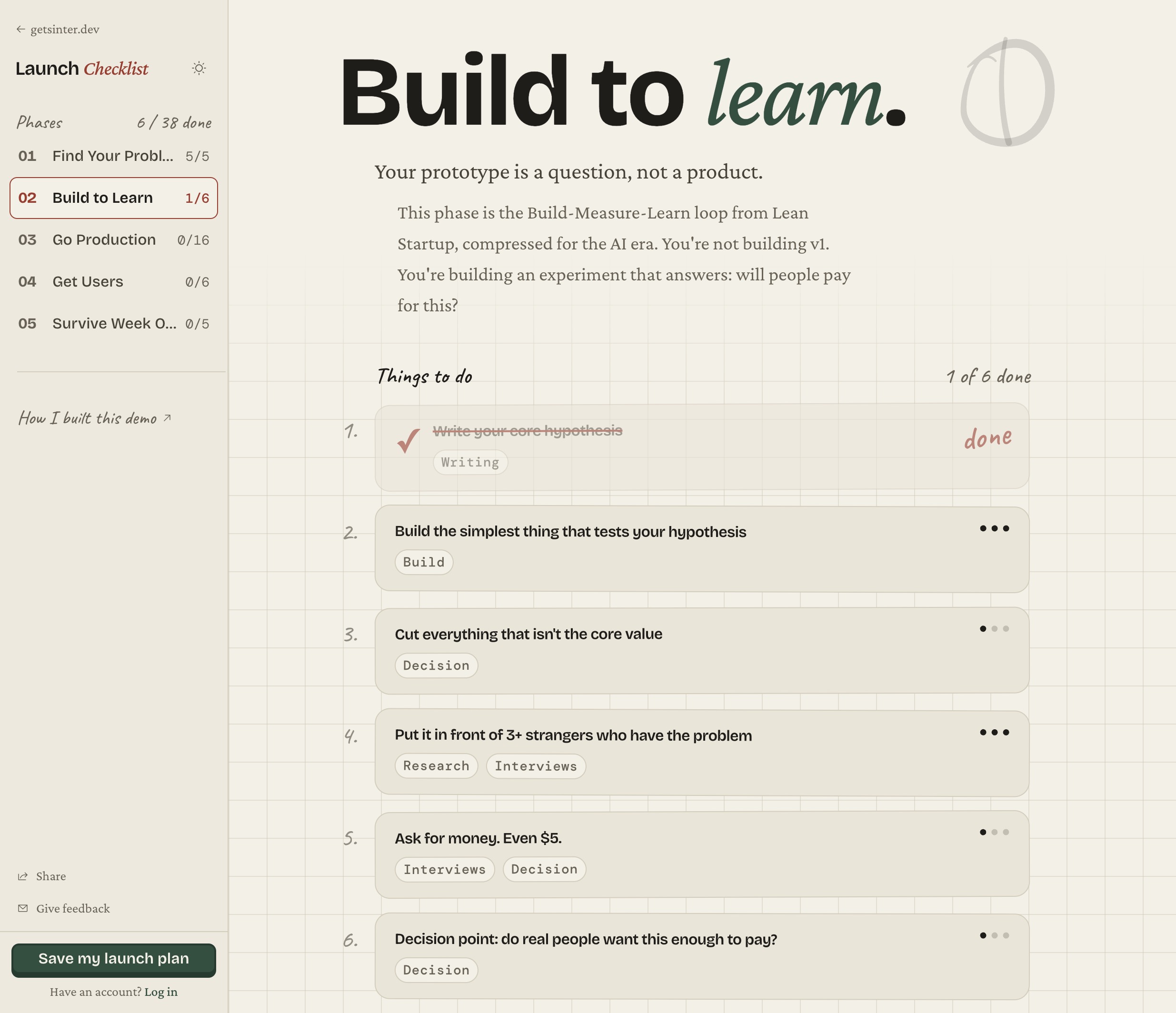
Task: Click Save my launch plan button
Action: [113, 960]
